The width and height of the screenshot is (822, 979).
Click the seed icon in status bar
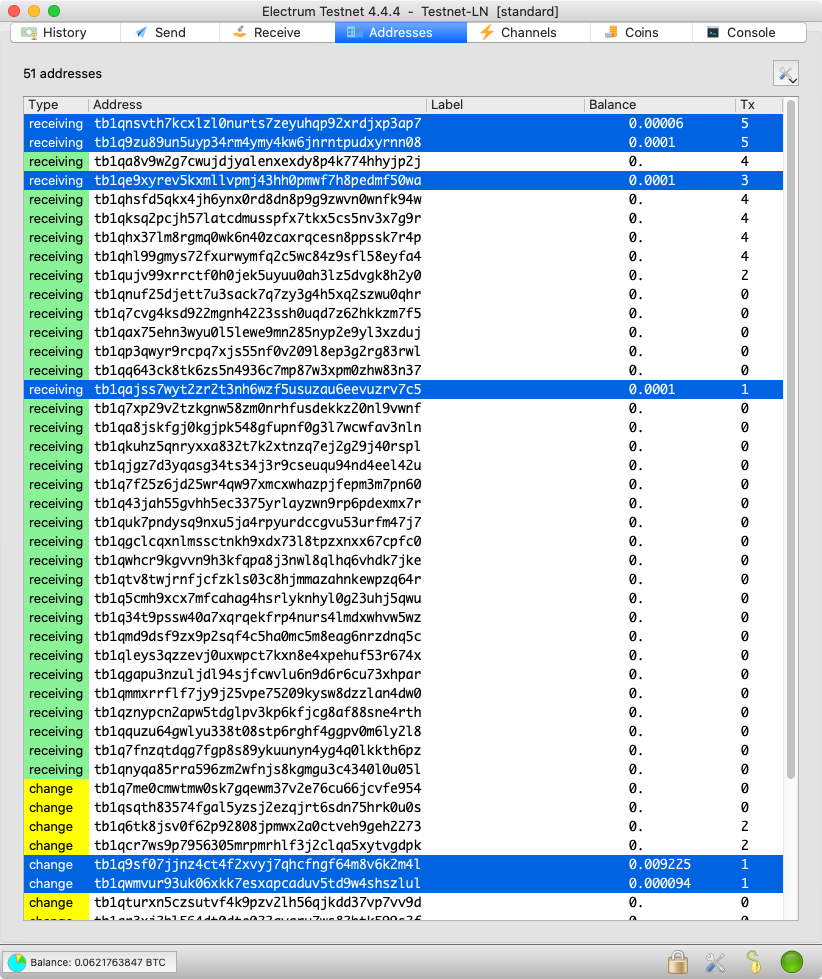tap(753, 962)
